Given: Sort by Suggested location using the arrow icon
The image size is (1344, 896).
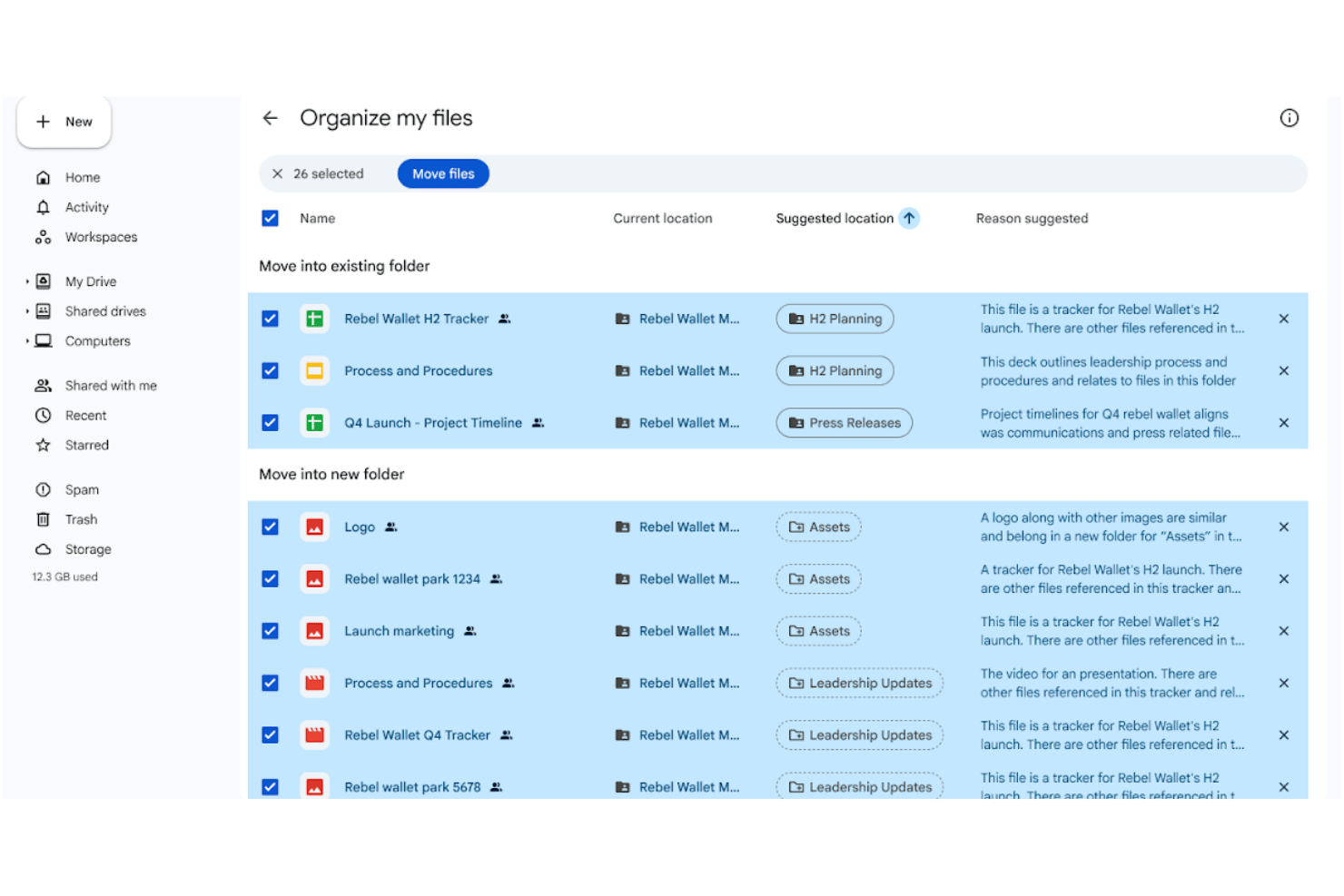Looking at the screenshot, I should (909, 218).
